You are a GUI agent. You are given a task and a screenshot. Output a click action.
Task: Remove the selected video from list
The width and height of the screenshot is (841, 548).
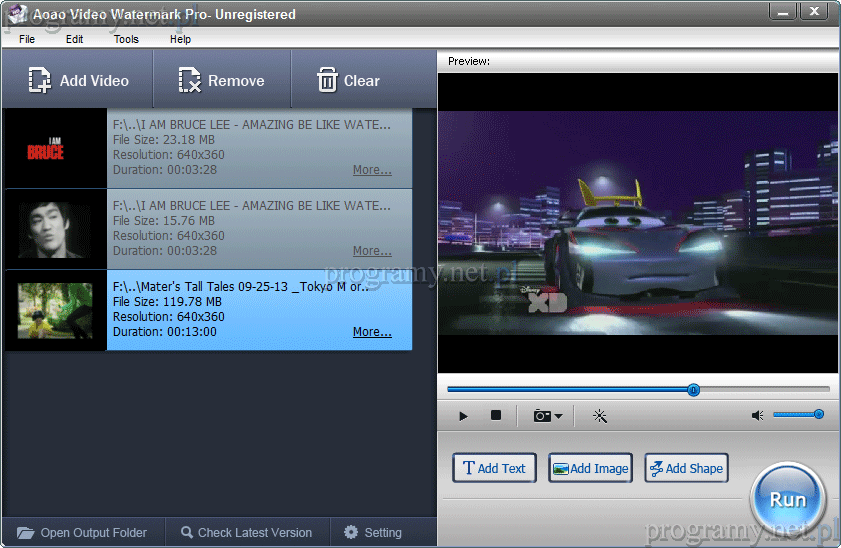tap(221, 81)
